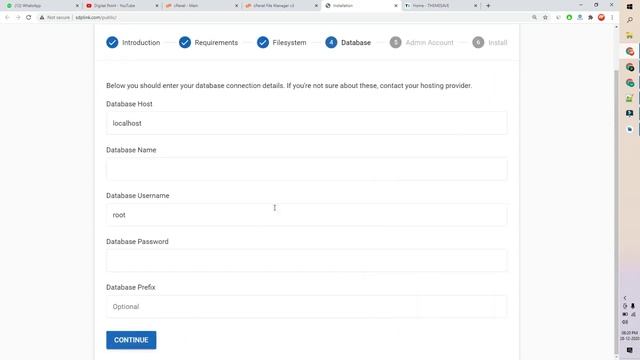The image size is (640, 360).
Task: Click the Database Prefix label
Action: coord(131,287)
